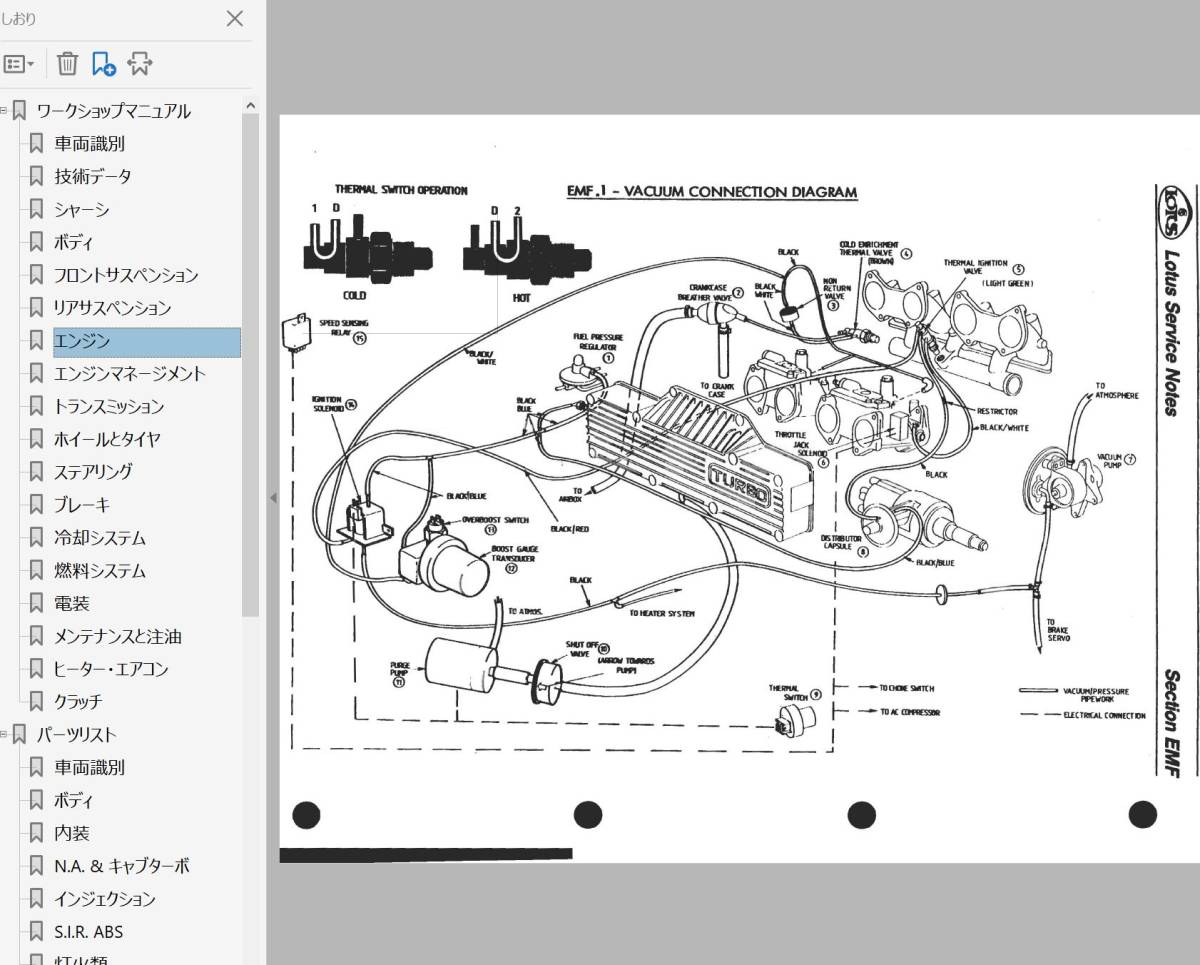Click the bookmark icon beside 電装
The image size is (1200, 965).
coord(36,604)
